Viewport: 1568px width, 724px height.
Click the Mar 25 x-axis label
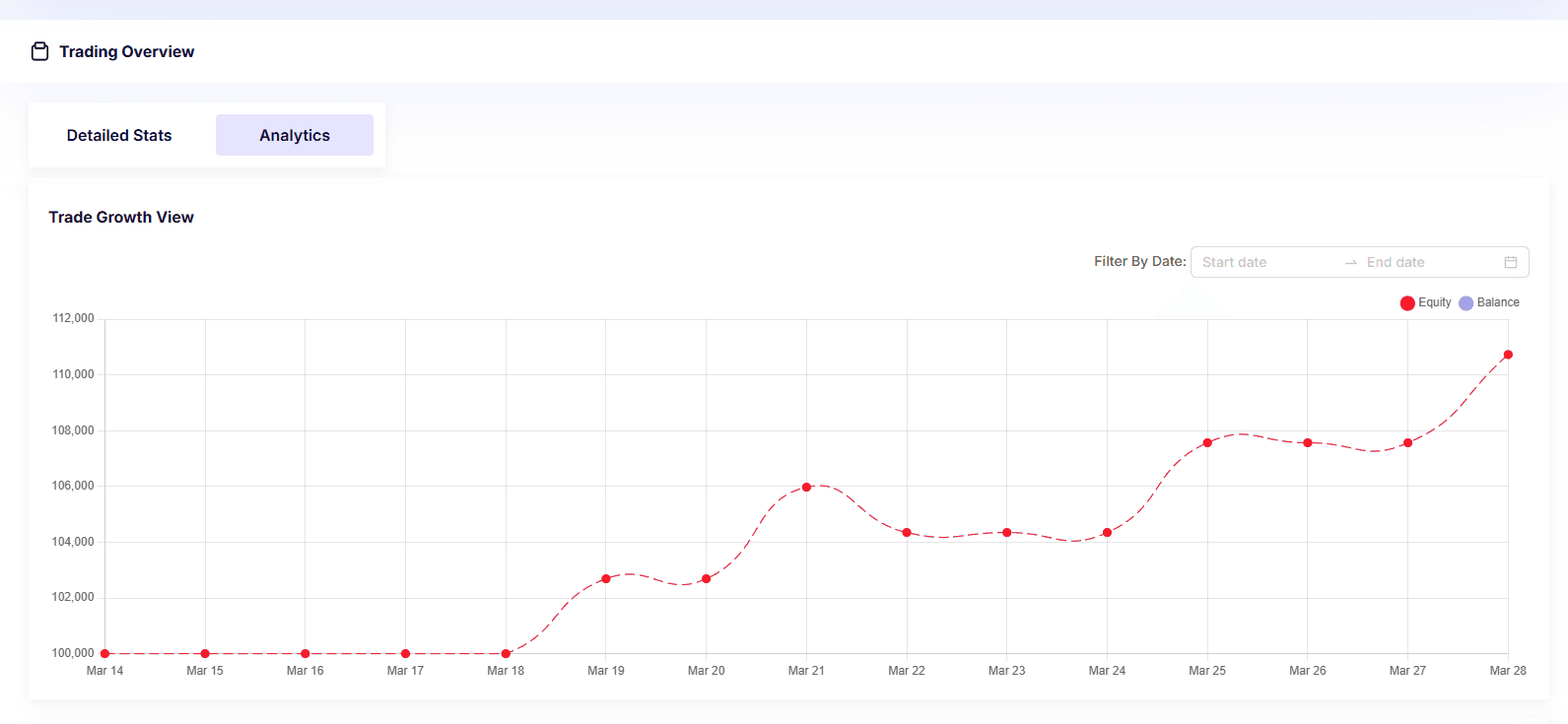1207,671
